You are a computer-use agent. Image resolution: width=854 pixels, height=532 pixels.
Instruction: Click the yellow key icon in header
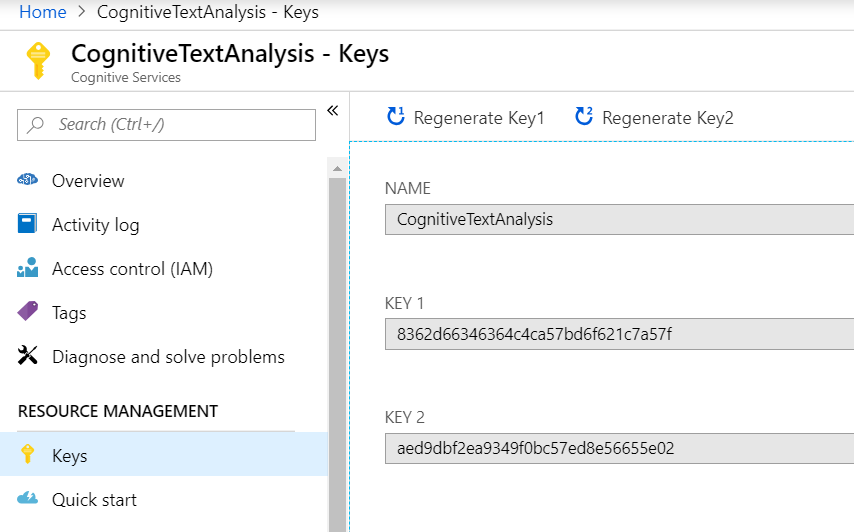click(37, 61)
